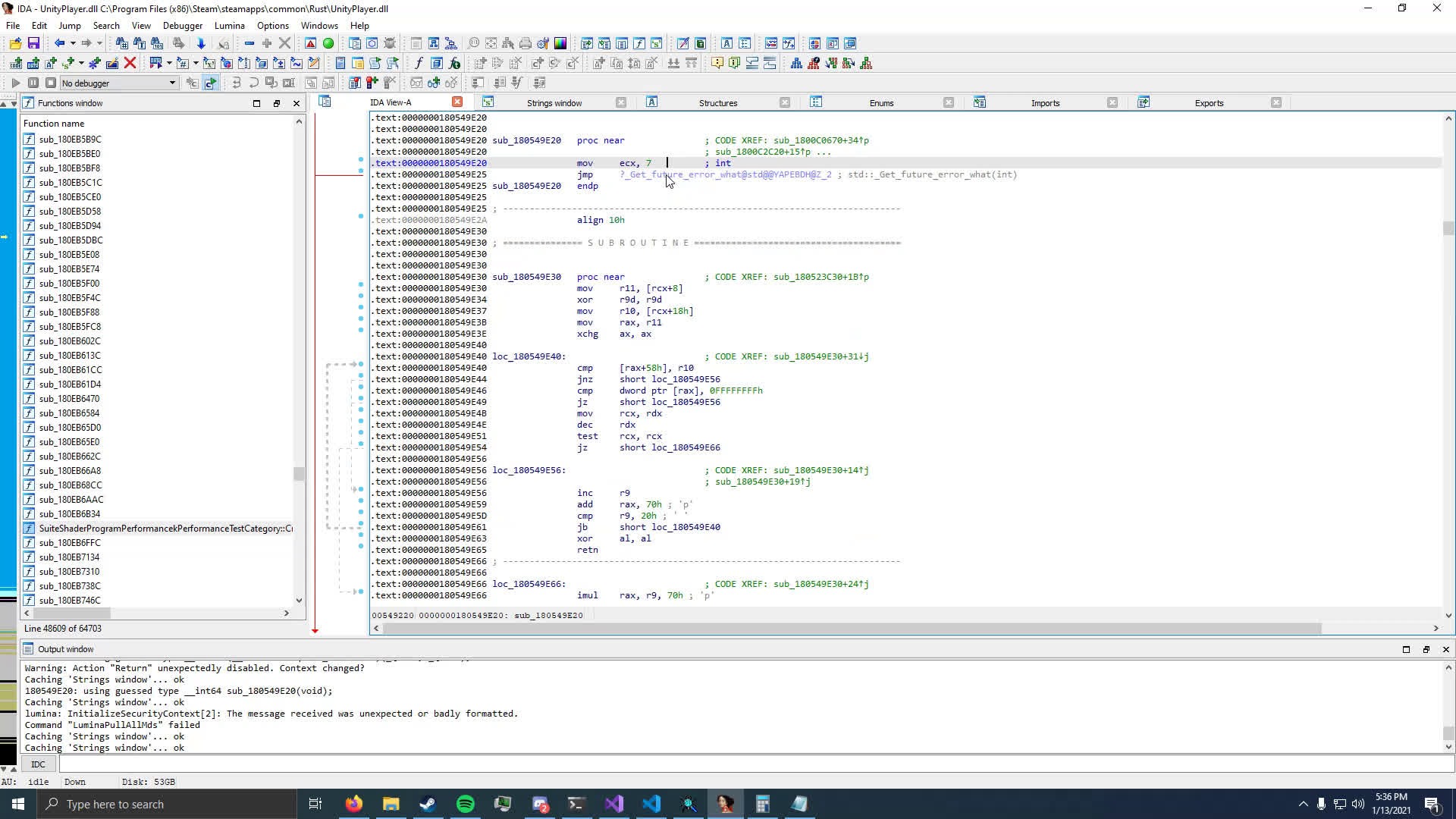Click the red X delete icon
Screen dimensions: 1456x819
tap(130, 63)
